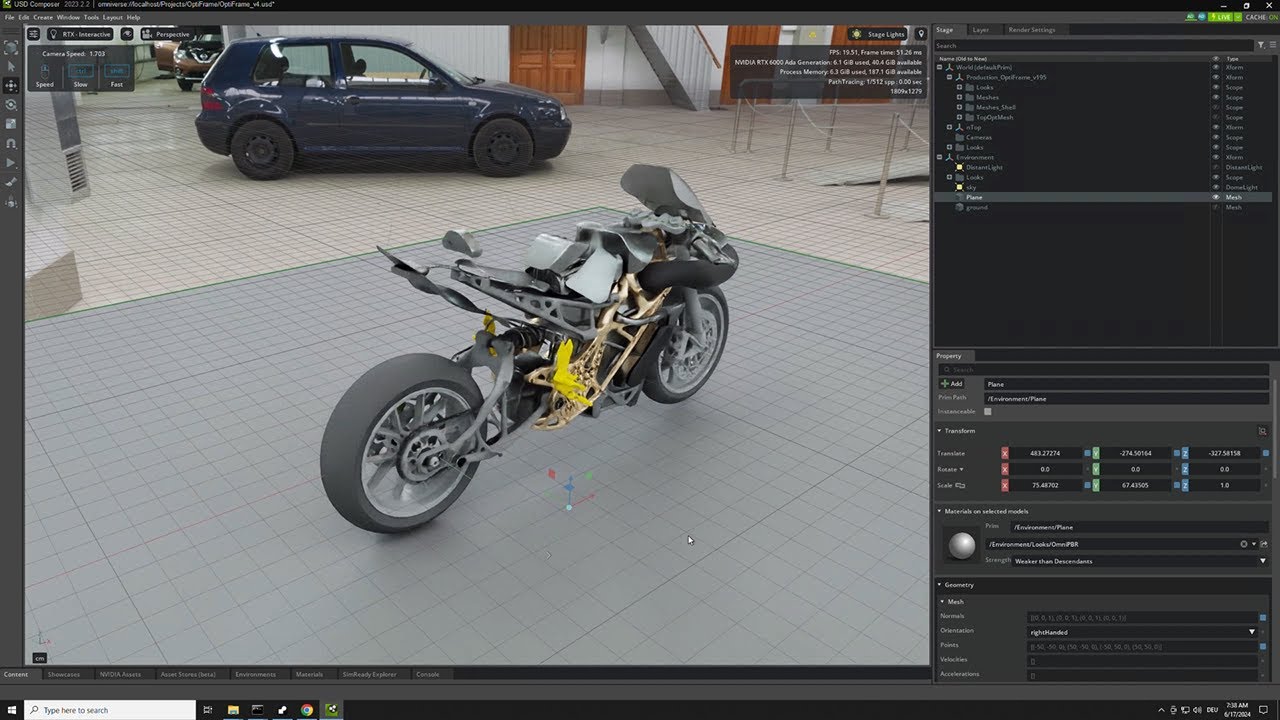The width and height of the screenshot is (1280, 720).
Task: Show the hidden TopOptMesh scope
Action: 1217,117
